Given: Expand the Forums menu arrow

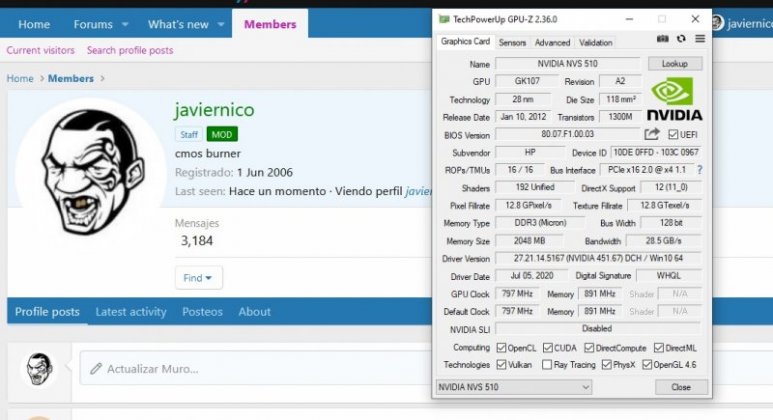Looking at the screenshot, I should coord(125,24).
